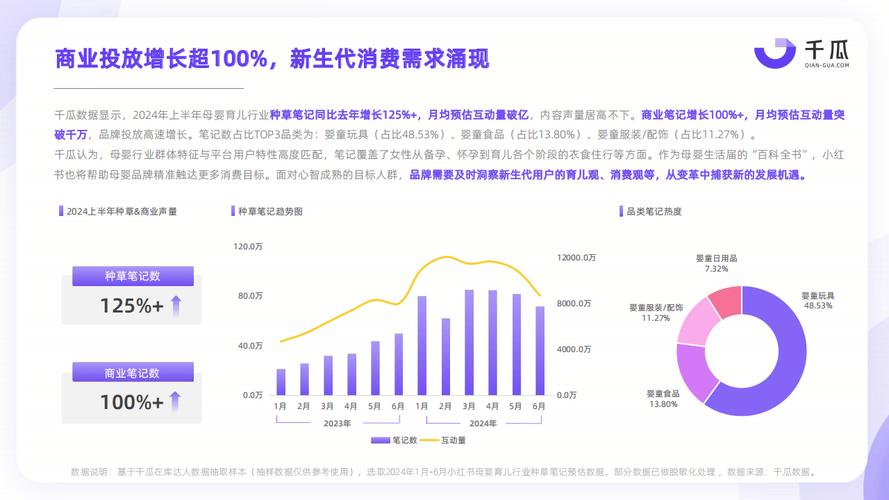889x500 pixels.
Task: Click the 2024年 axis group label
Action: click(483, 423)
